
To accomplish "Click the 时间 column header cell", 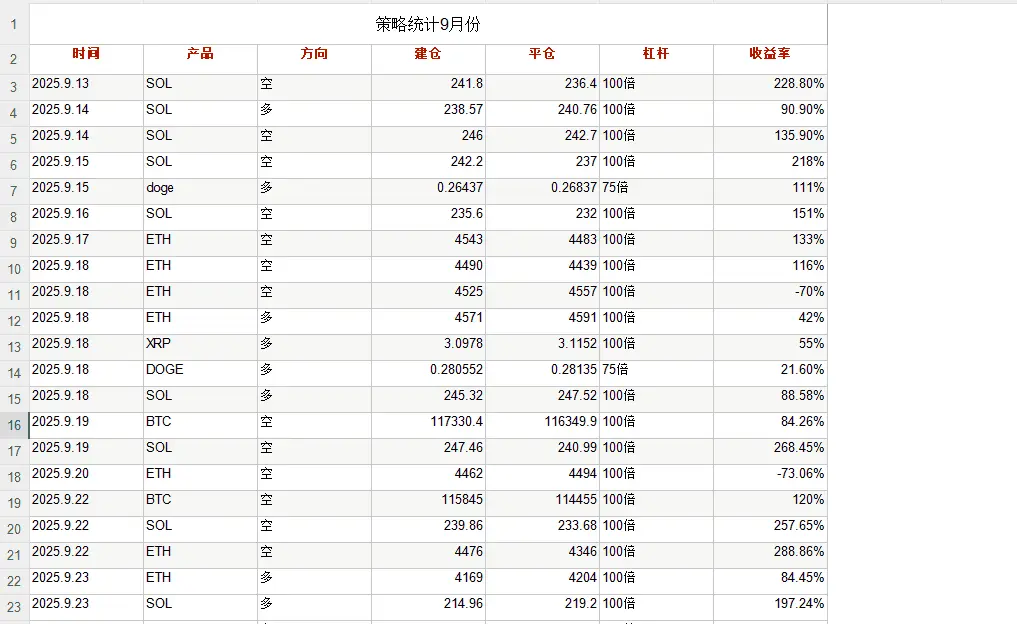I will point(86,59).
